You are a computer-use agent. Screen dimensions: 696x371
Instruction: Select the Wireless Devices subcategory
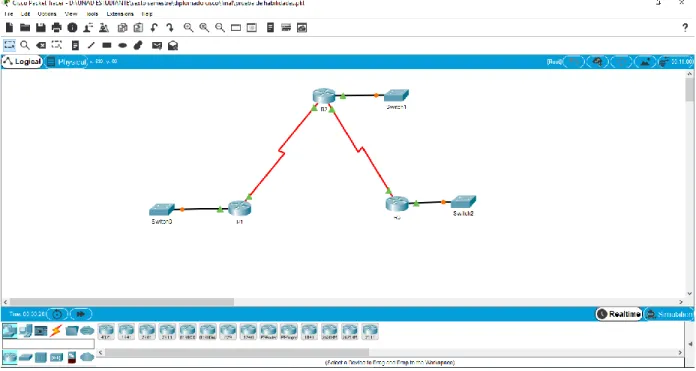click(x=56, y=357)
